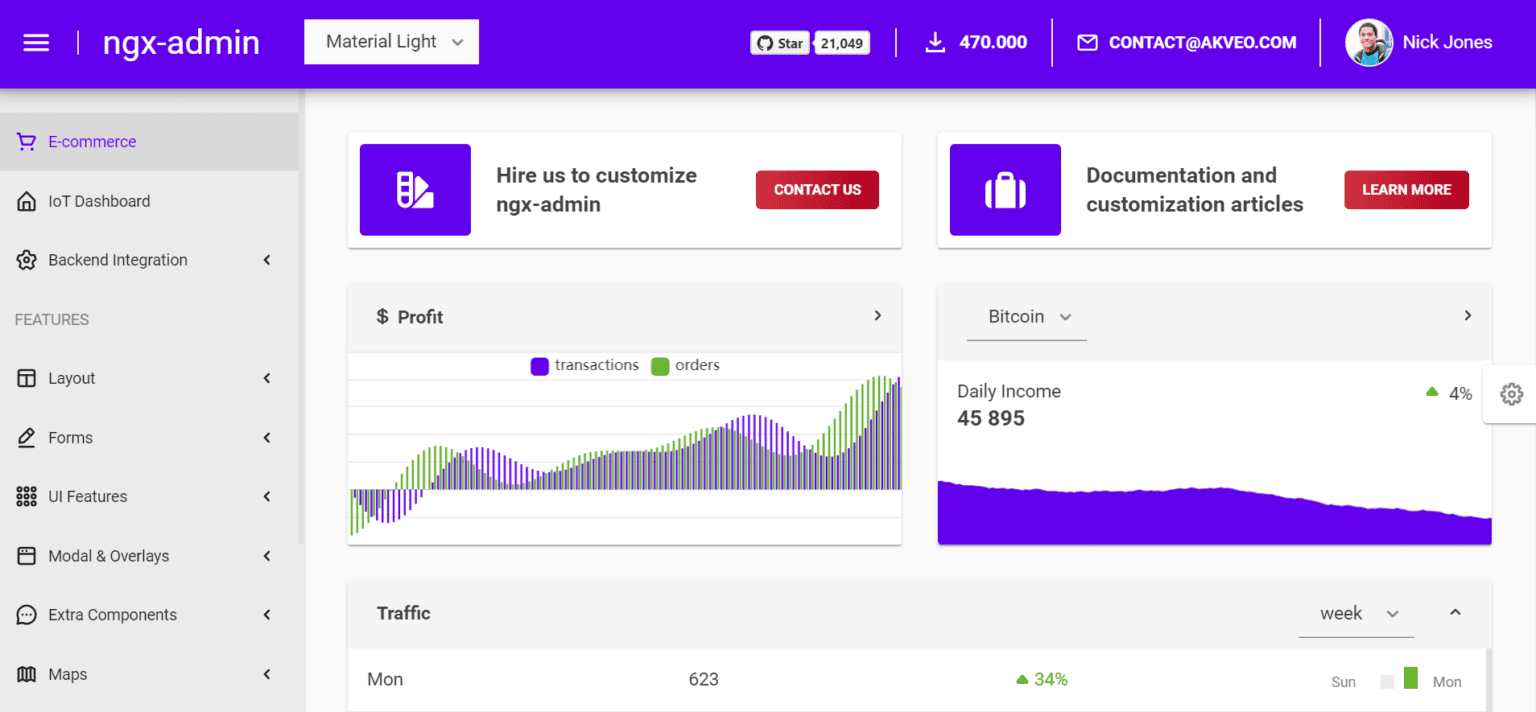1536x712 pixels.
Task: Open the Material Light theme selector
Action: click(391, 41)
